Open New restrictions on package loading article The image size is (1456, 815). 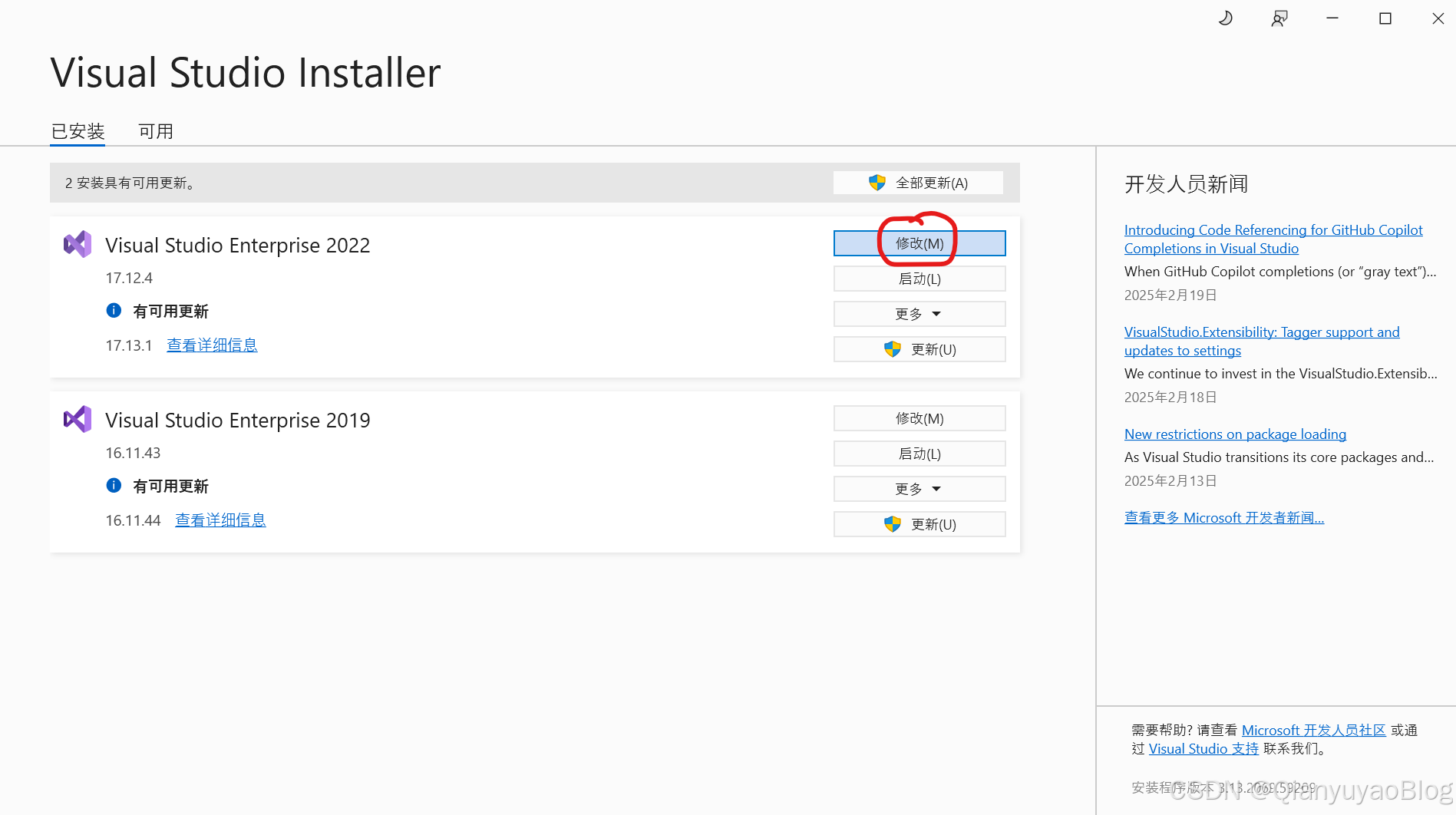click(x=1235, y=434)
